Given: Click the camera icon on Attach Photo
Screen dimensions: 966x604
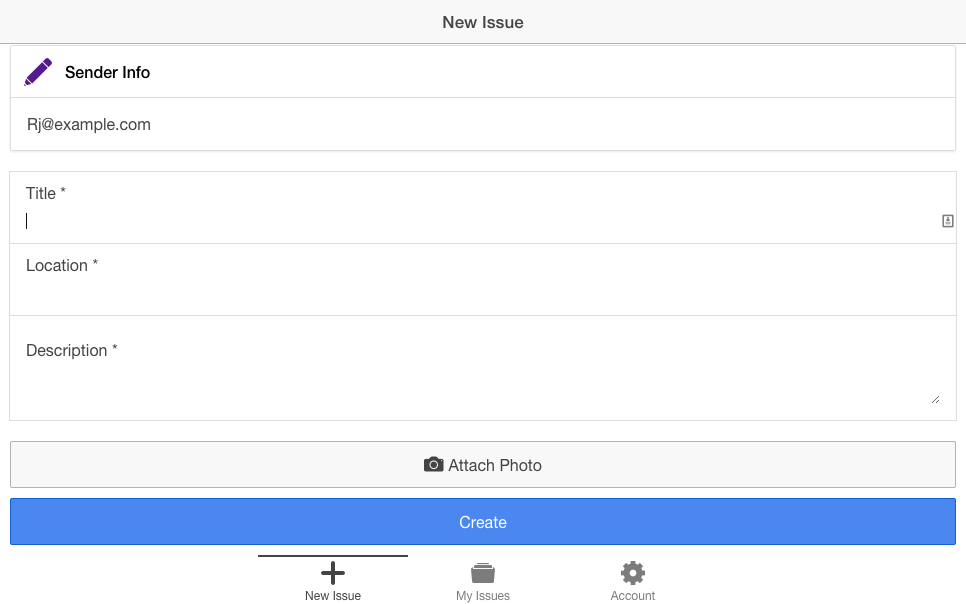Looking at the screenshot, I should click(433, 465).
